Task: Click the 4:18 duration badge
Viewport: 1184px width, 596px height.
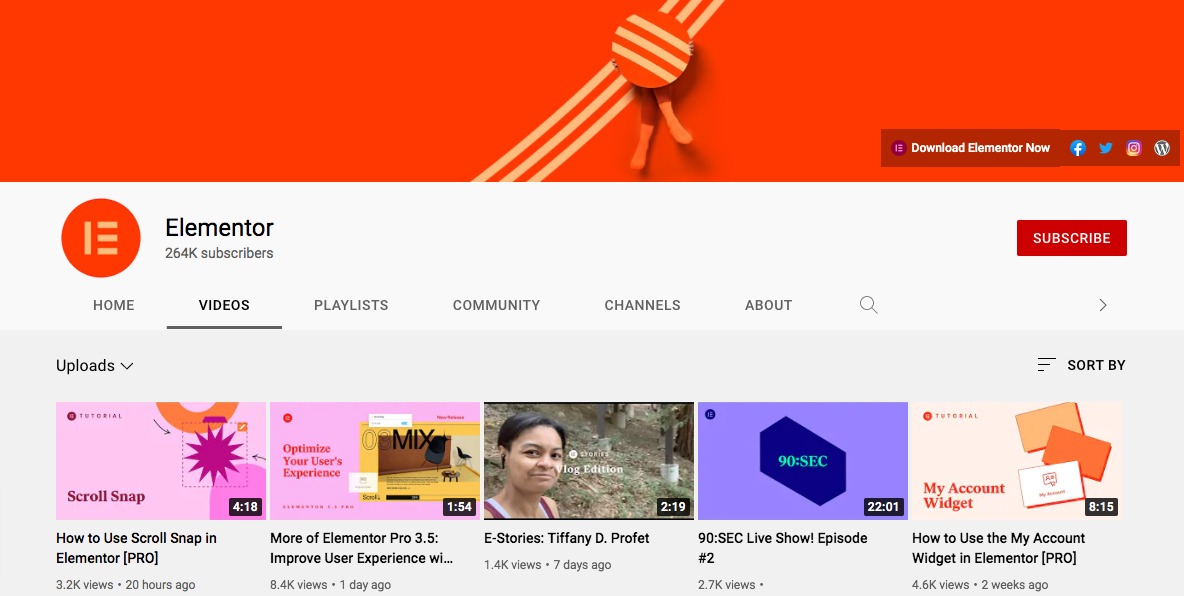Action: [x=245, y=507]
